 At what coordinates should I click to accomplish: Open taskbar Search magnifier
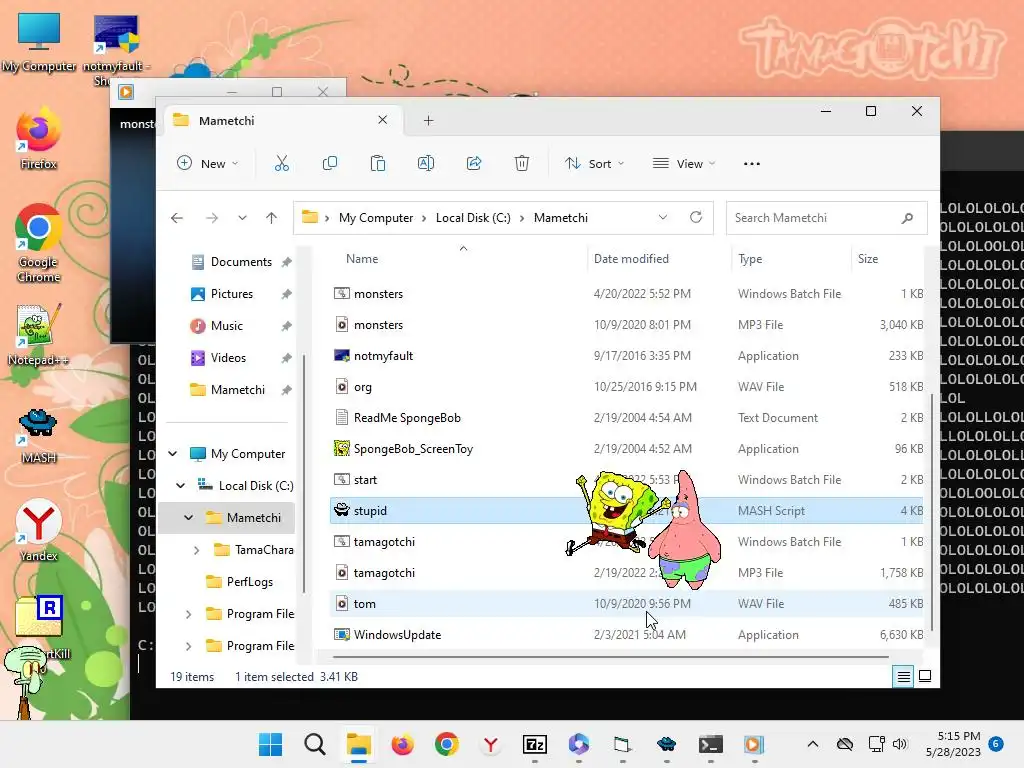click(315, 744)
